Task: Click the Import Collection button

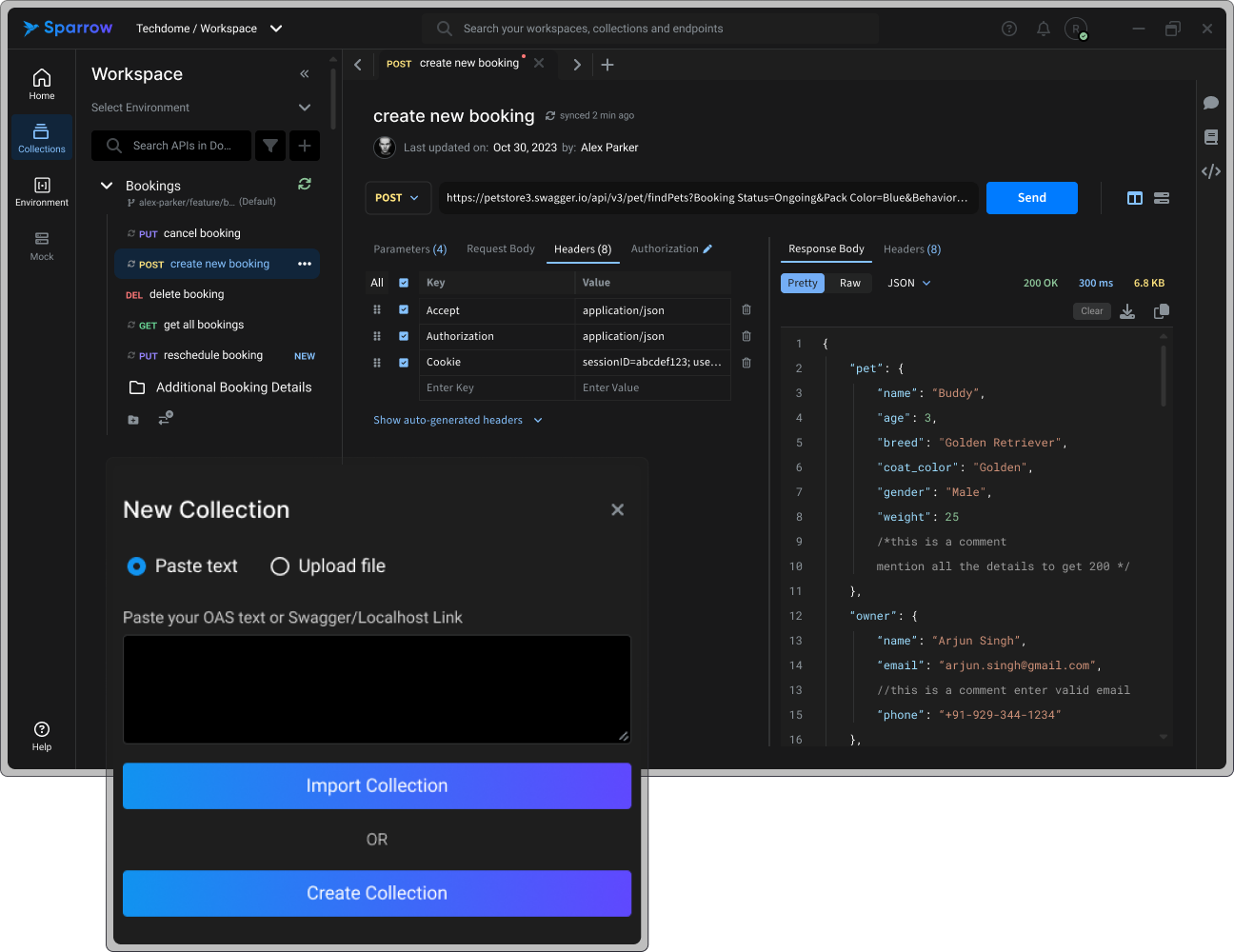Action: pyautogui.click(x=377, y=785)
